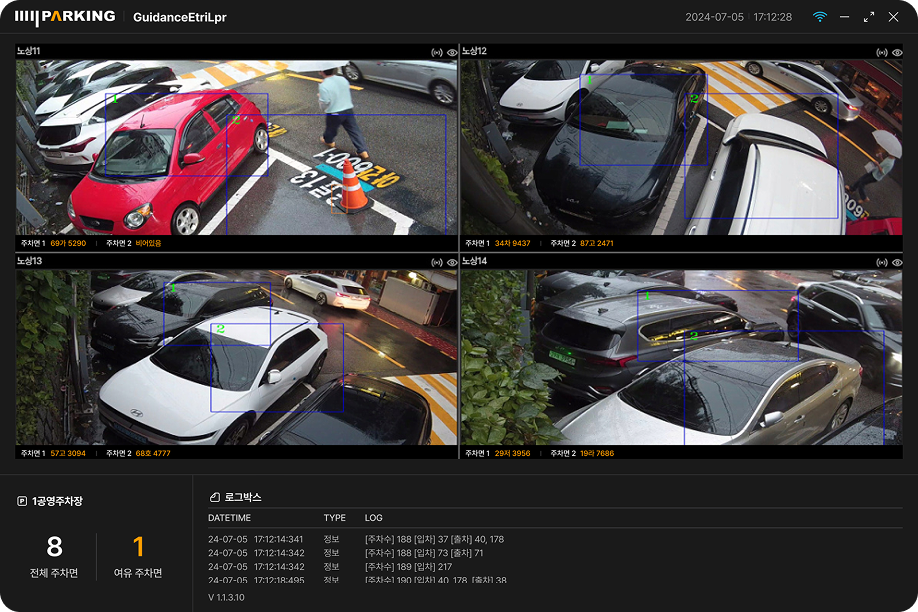
Task: Click the 노상13 camera feed thumbnail
Action: pos(236,358)
